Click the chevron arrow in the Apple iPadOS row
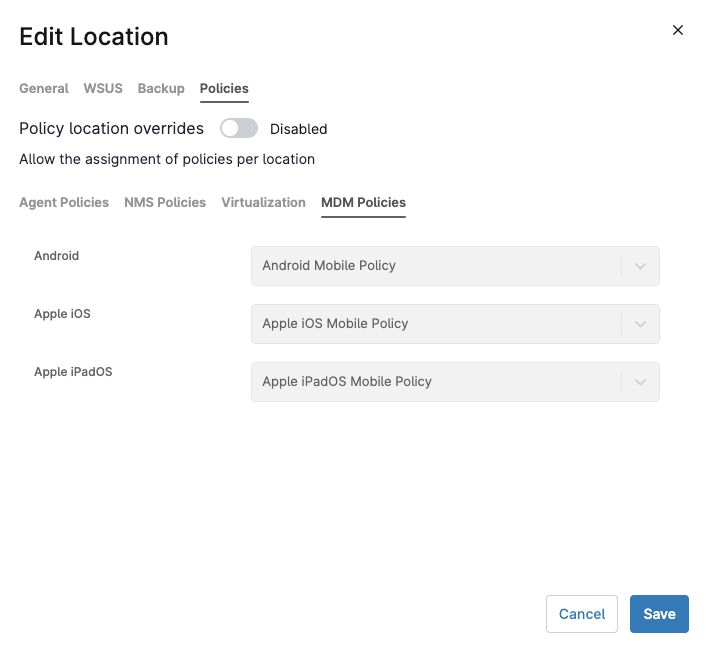This screenshot has height=652, width=708. [641, 382]
